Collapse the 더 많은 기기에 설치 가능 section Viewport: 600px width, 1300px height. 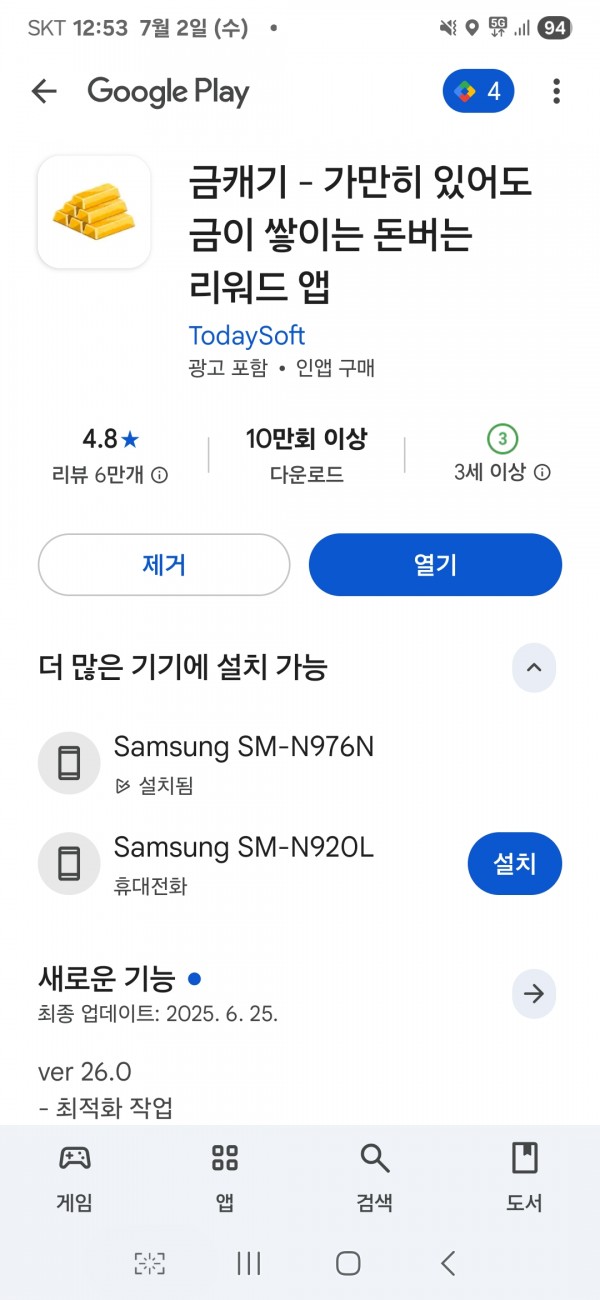534,668
